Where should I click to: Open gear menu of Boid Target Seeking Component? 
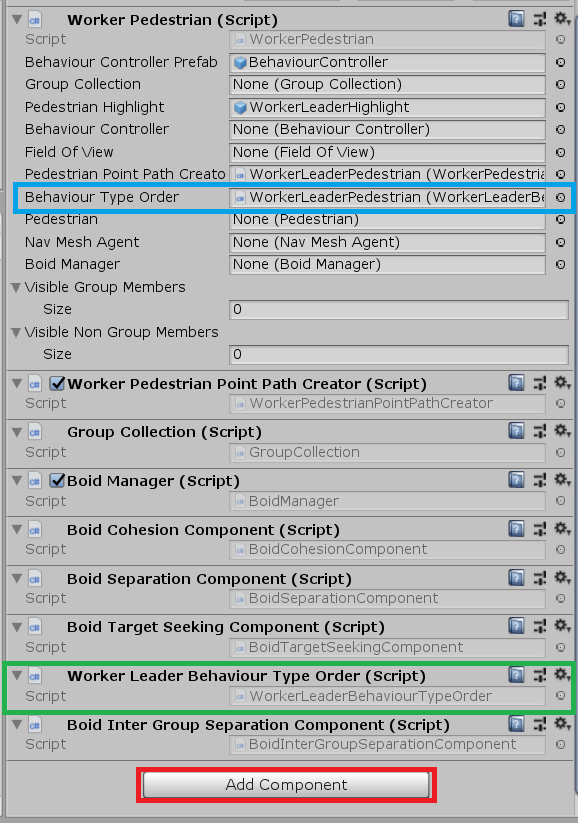pyautogui.click(x=562, y=626)
